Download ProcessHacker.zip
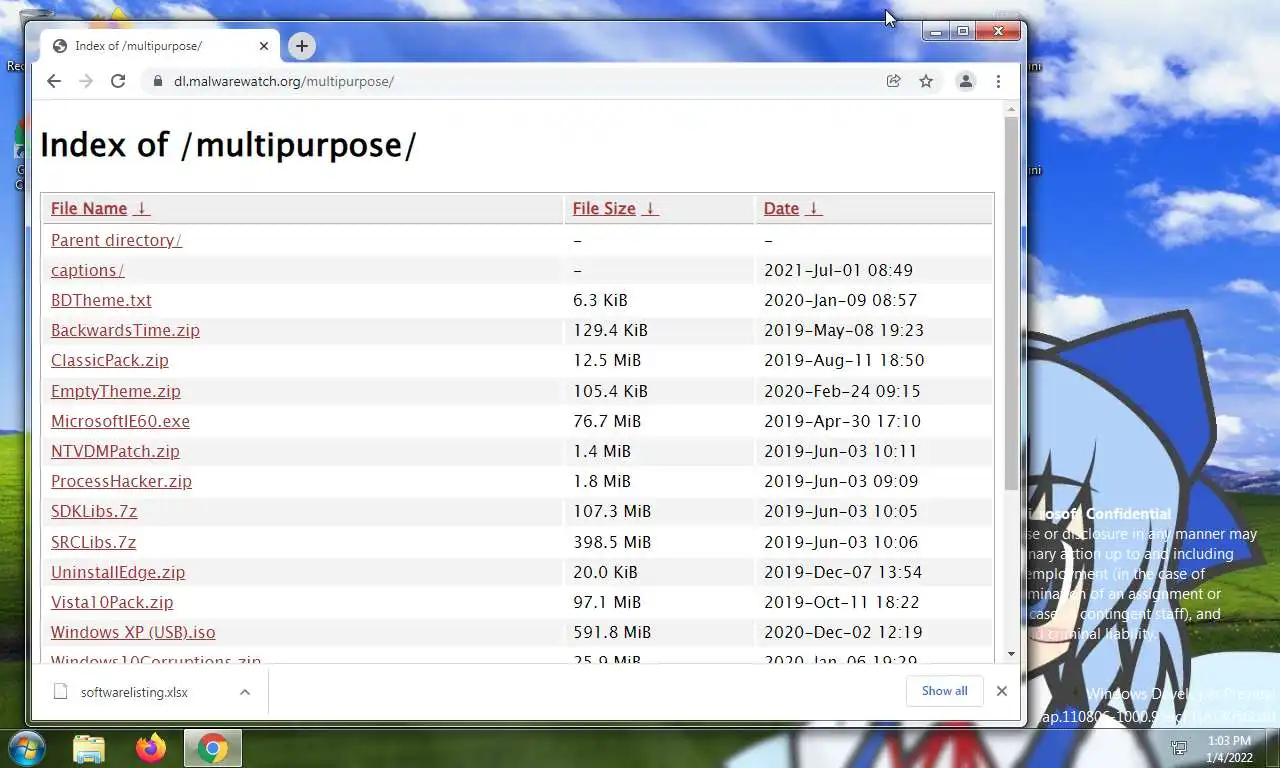Screen dimensions: 1280x768 click(x=121, y=481)
